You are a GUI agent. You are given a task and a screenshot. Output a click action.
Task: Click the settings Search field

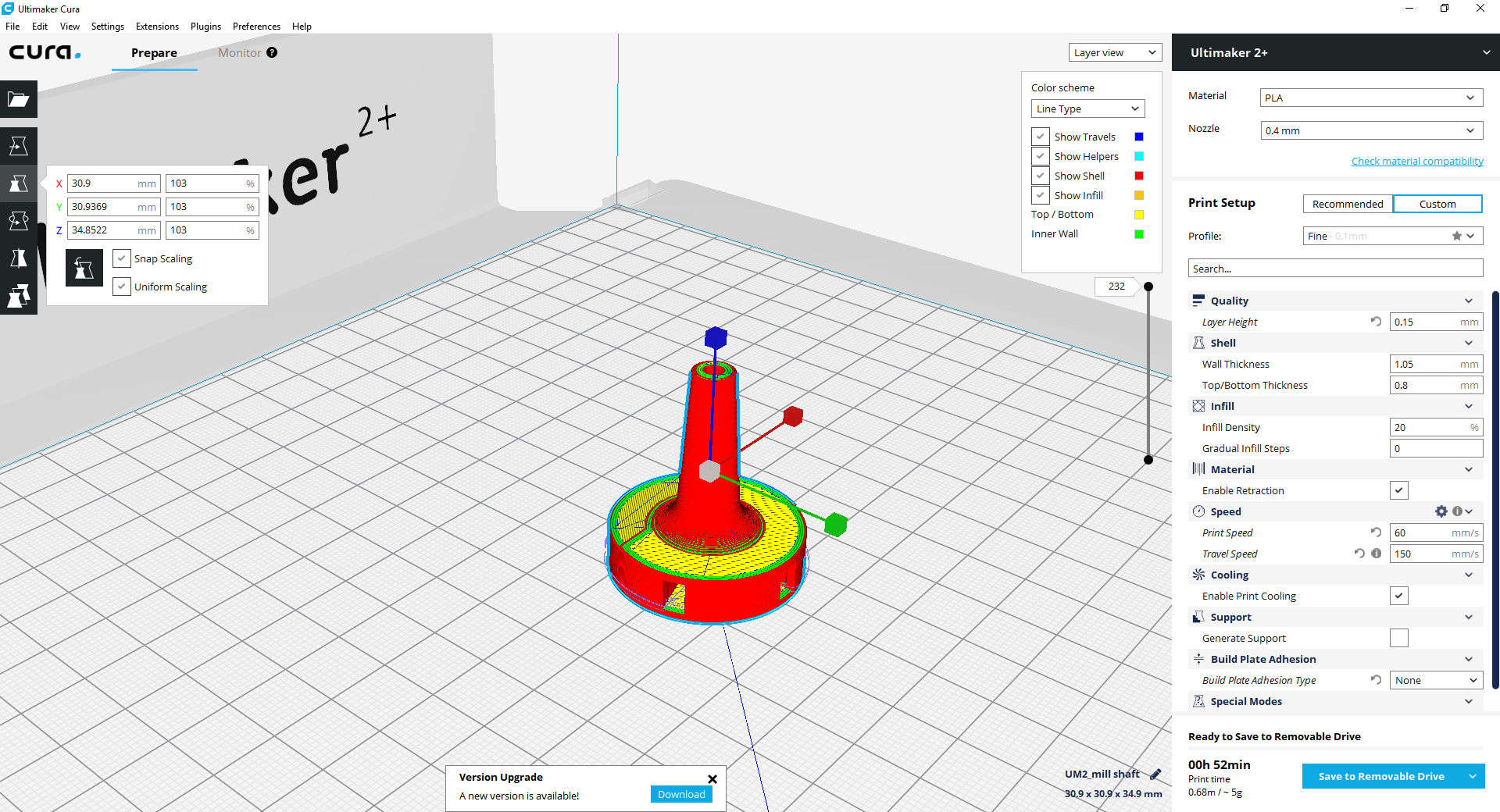1335,269
